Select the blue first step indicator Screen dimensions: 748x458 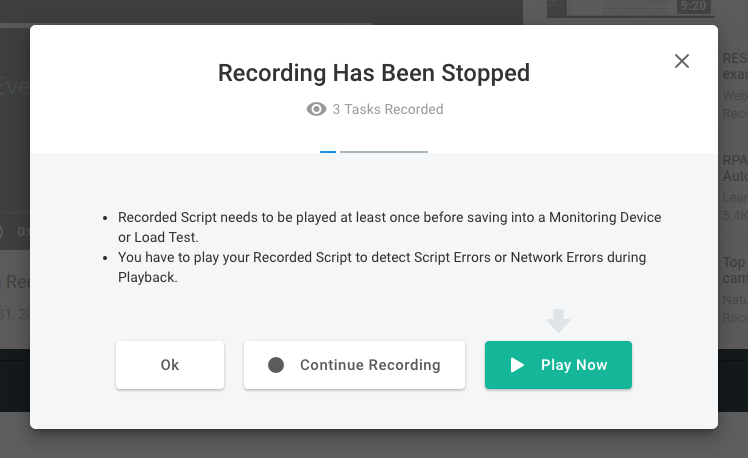pos(328,152)
